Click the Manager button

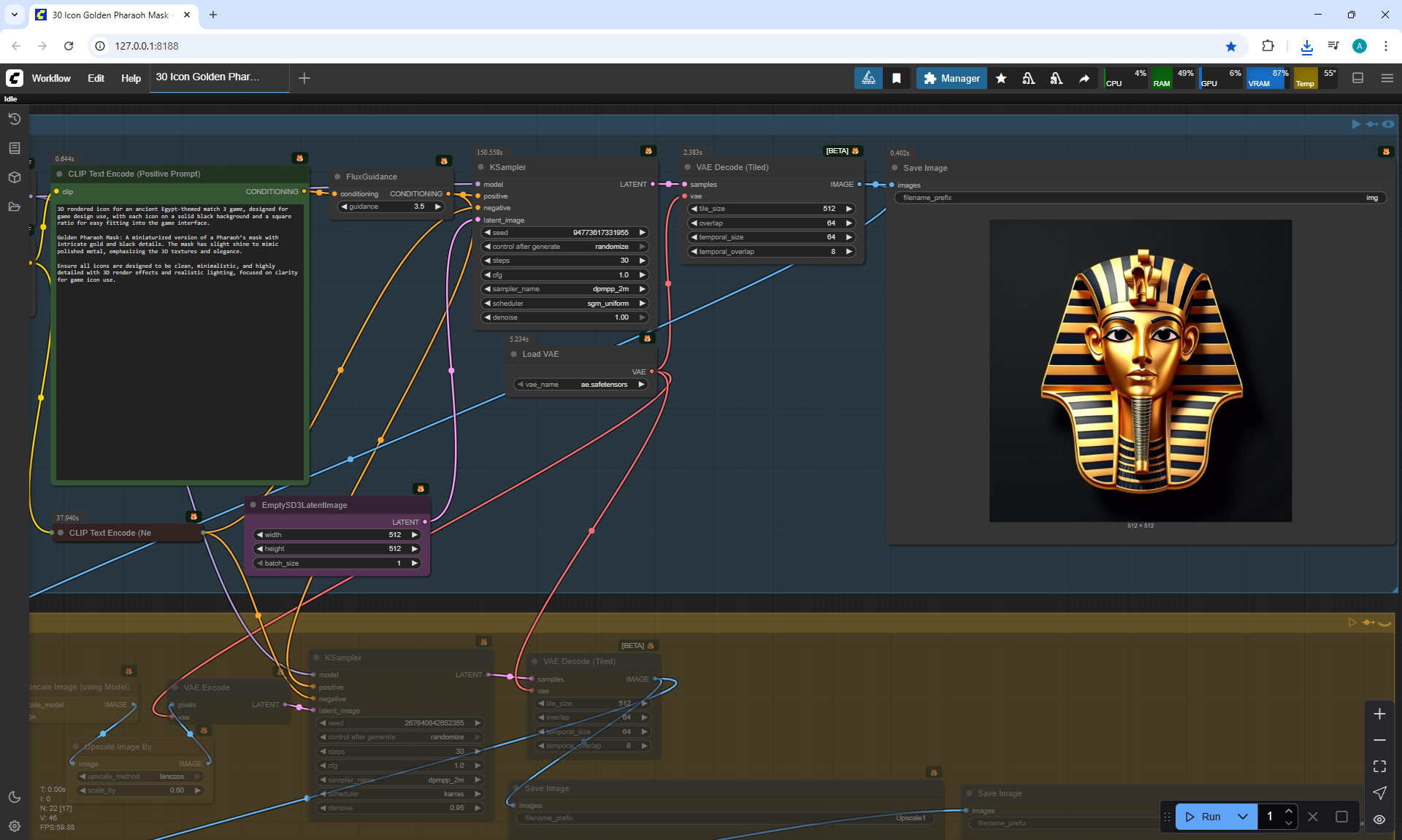coord(951,78)
